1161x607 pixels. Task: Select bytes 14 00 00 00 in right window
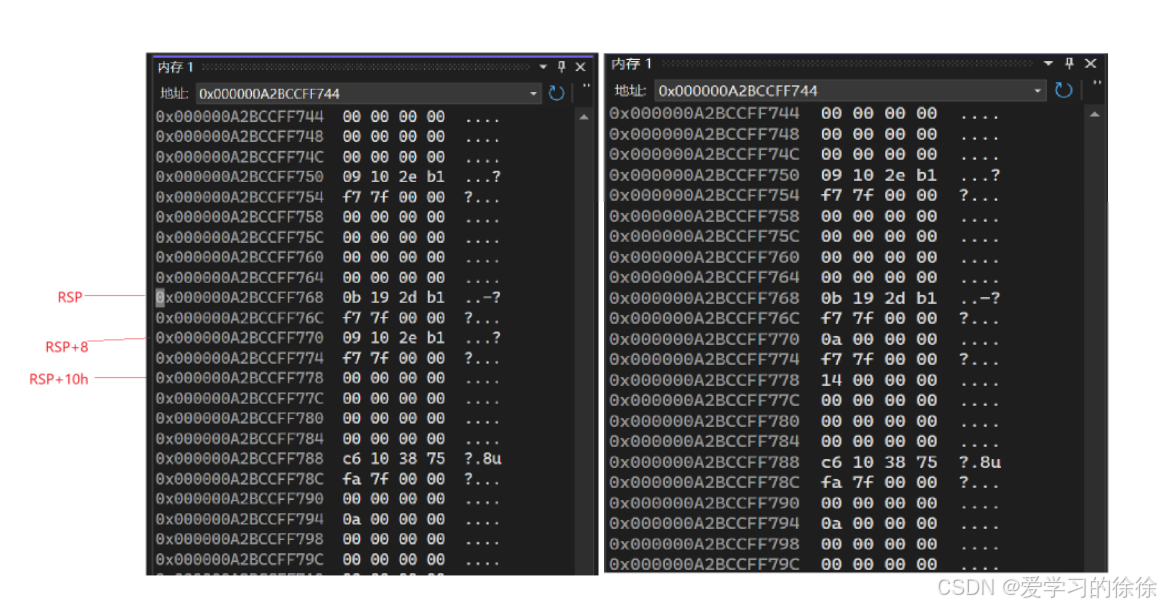click(879, 380)
